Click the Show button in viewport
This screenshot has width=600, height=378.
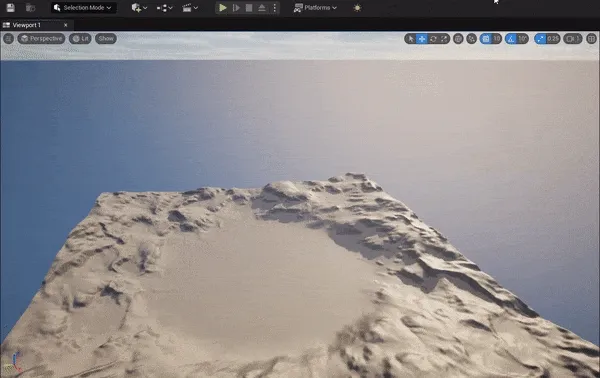point(106,39)
